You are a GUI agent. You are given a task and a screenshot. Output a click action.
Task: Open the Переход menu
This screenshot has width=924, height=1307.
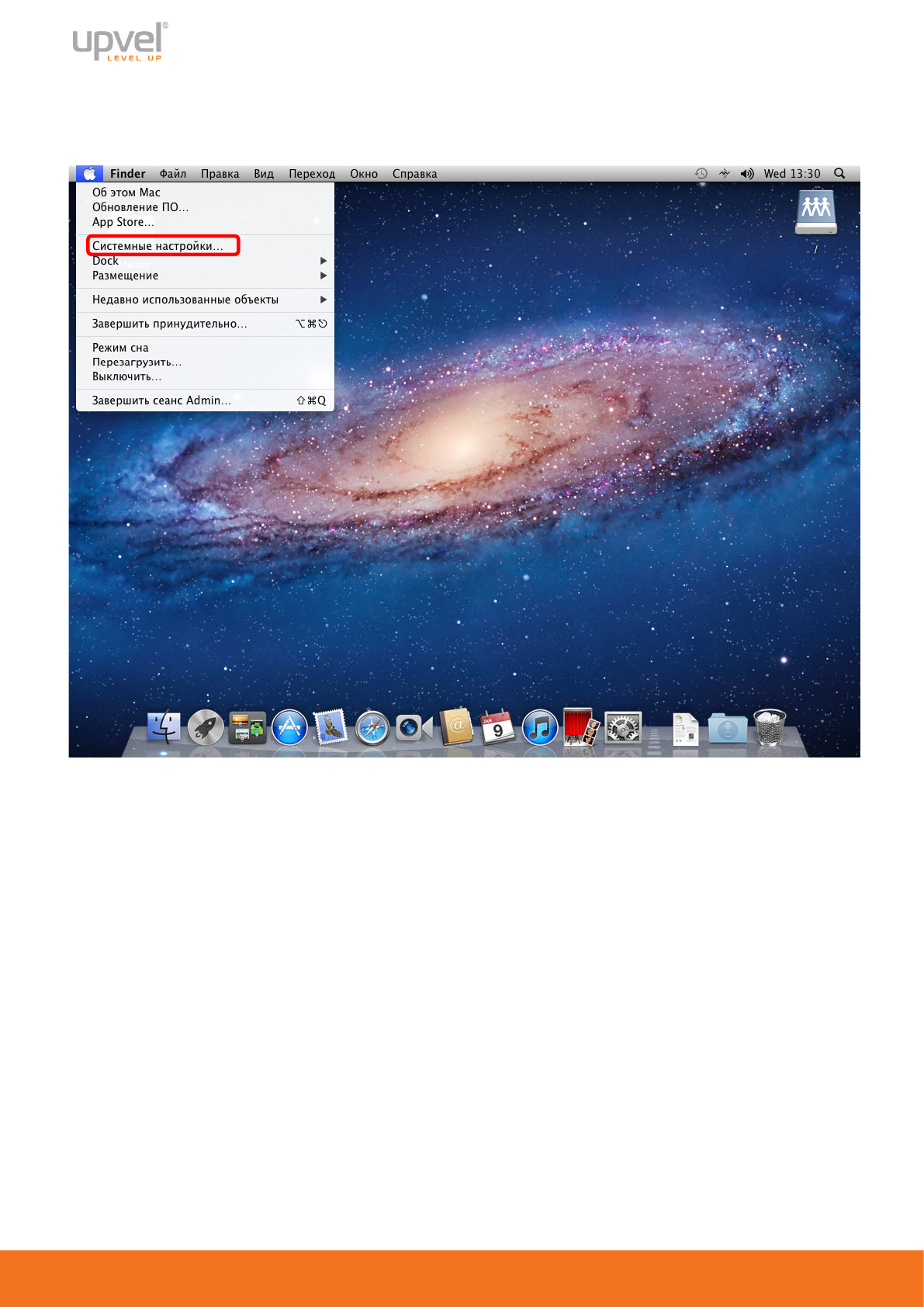coord(312,174)
